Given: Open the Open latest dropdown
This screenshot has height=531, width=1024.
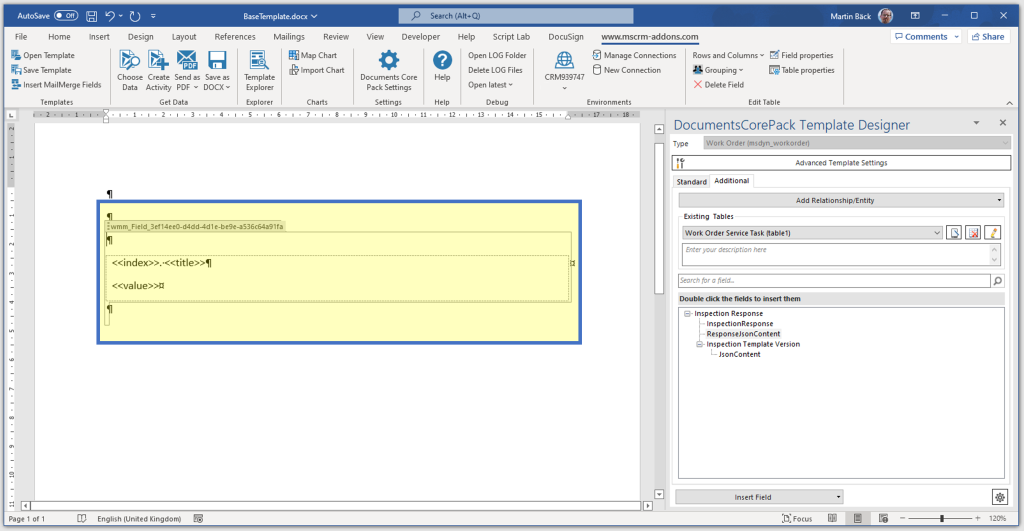Looking at the screenshot, I should pos(490,85).
